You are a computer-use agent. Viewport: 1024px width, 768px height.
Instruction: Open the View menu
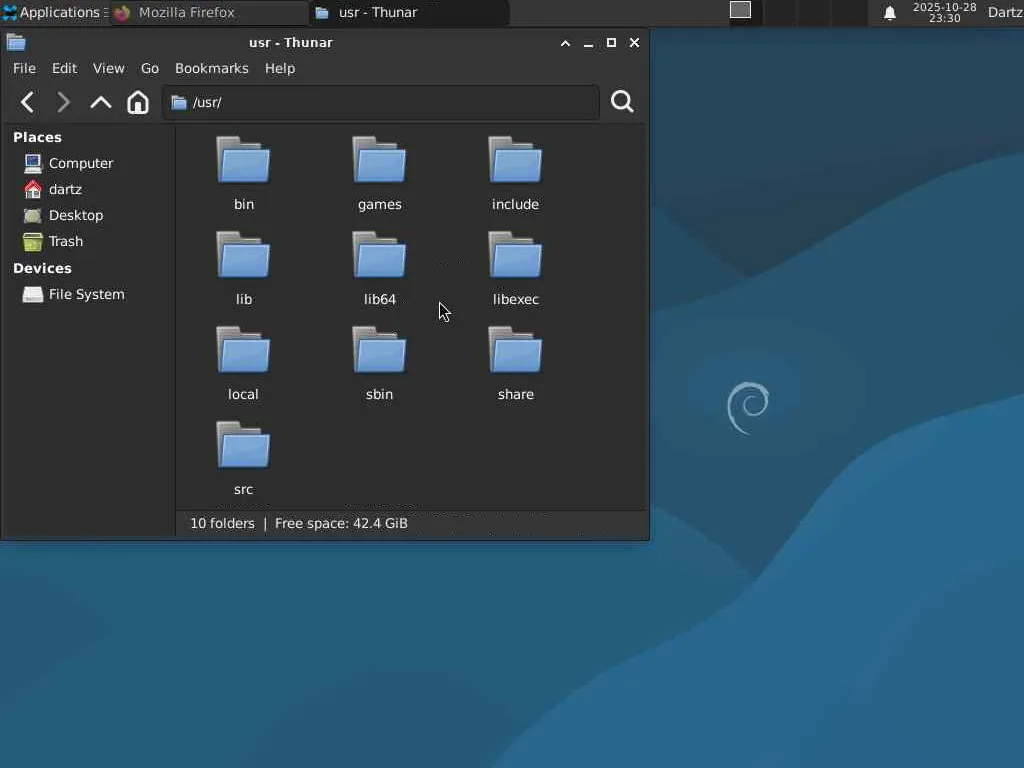[108, 68]
